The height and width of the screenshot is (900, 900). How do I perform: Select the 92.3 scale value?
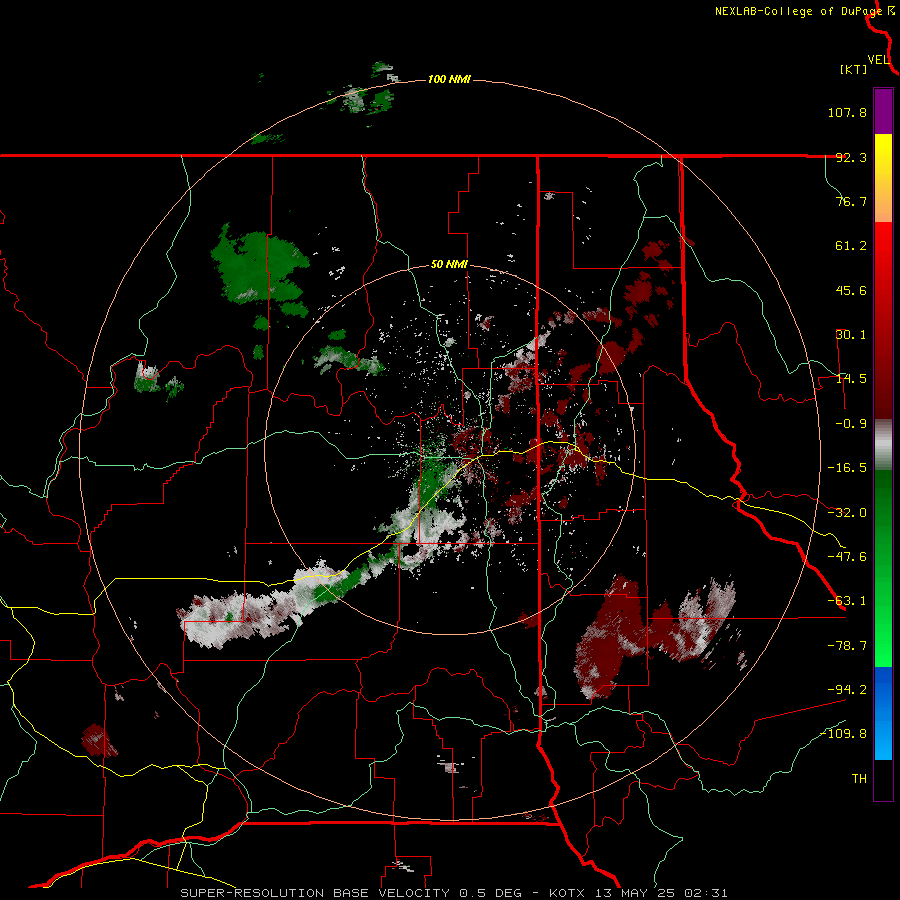851,157
